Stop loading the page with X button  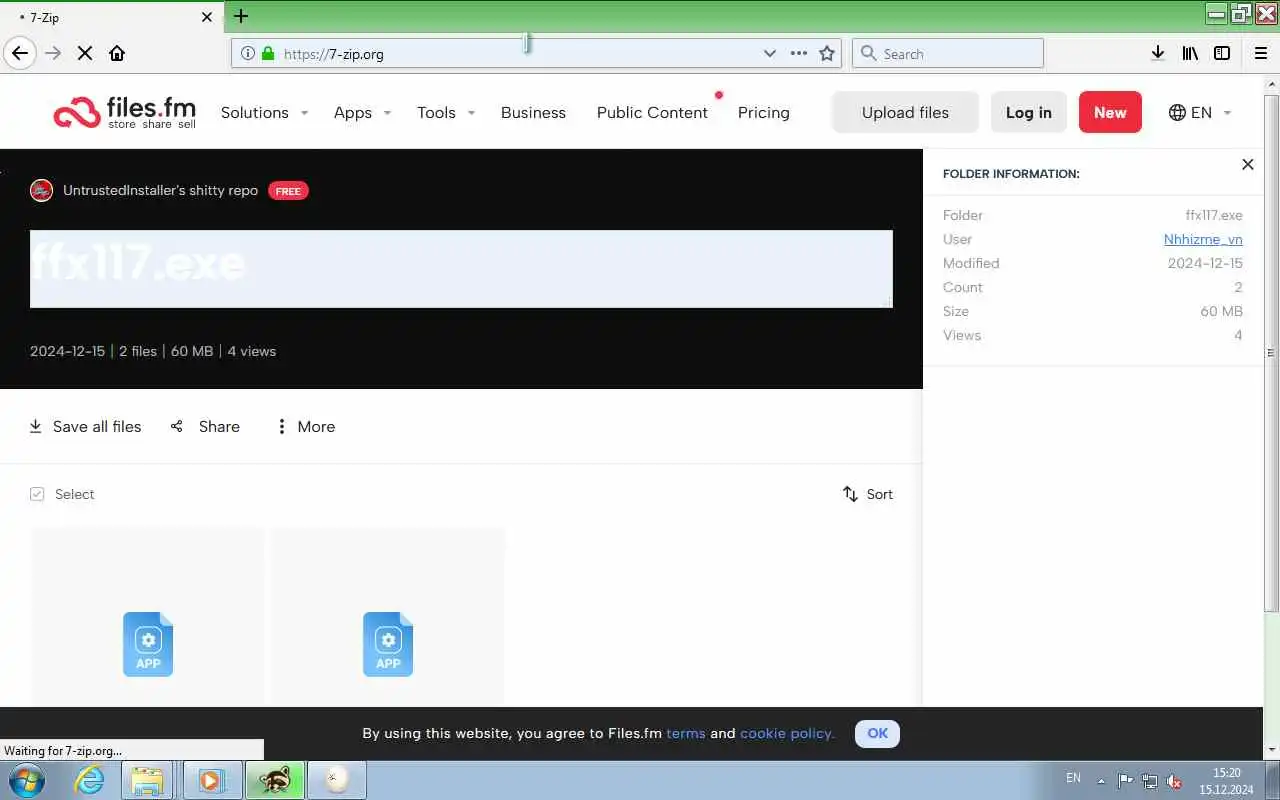(85, 53)
